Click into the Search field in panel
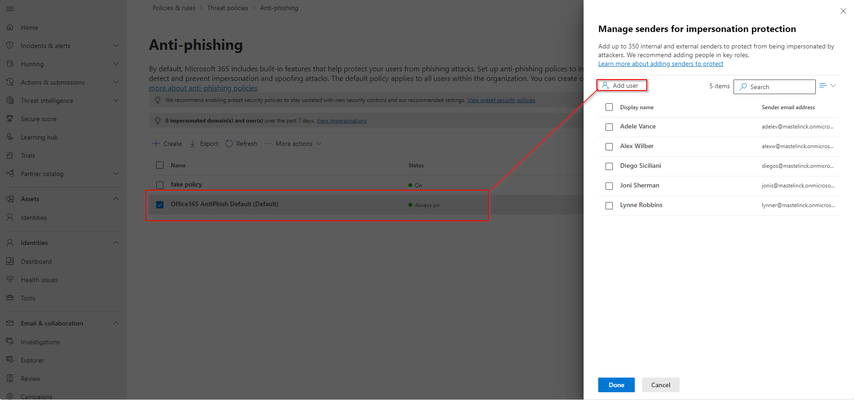 (x=774, y=87)
